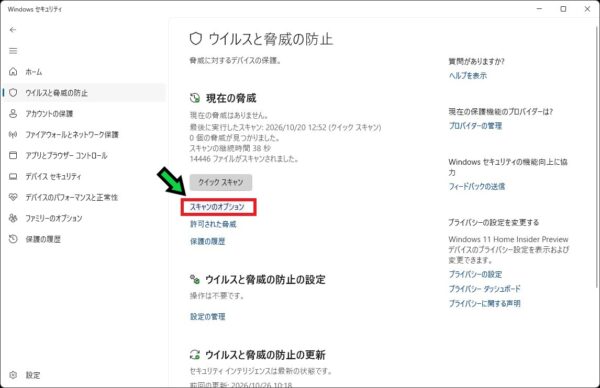Screen dimensions: 600x388
Task: Open ファミリーのオプション page
Action: pyautogui.click(x=84, y=218)
